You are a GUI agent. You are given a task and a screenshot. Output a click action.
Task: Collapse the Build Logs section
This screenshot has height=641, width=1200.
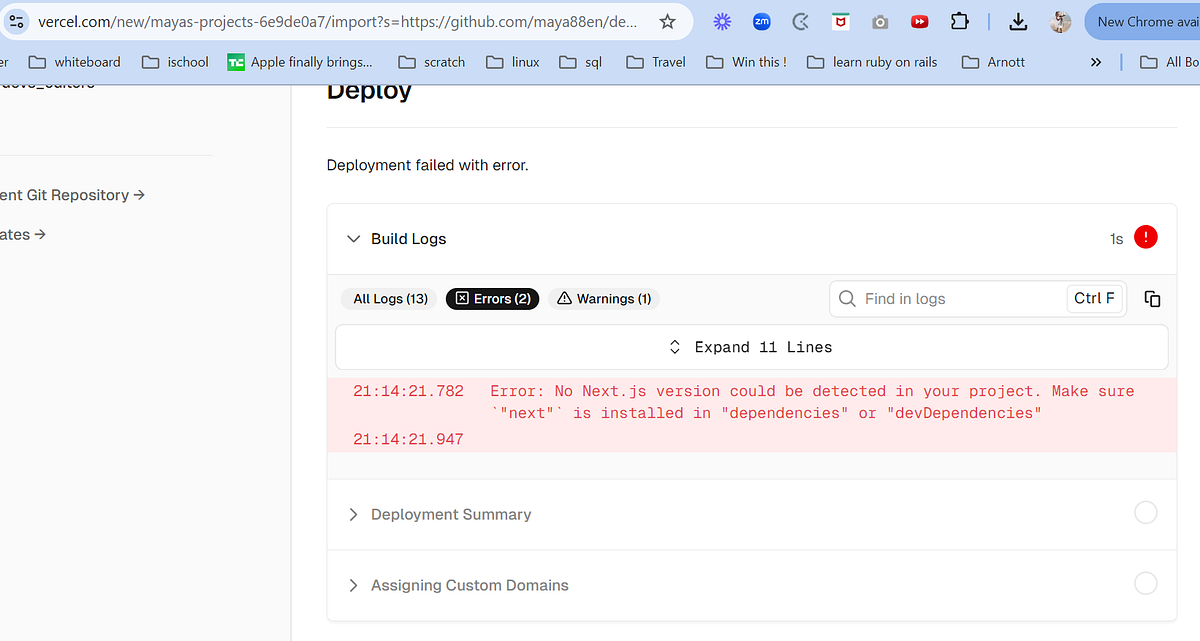click(353, 238)
